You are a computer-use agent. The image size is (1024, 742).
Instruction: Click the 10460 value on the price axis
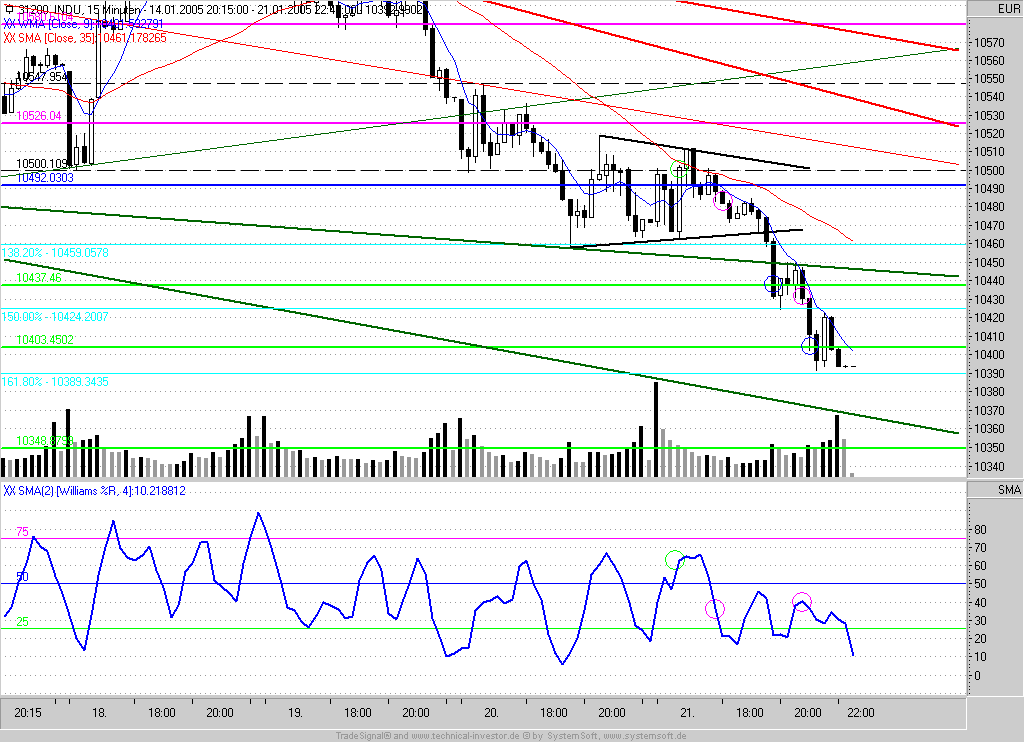coord(989,244)
